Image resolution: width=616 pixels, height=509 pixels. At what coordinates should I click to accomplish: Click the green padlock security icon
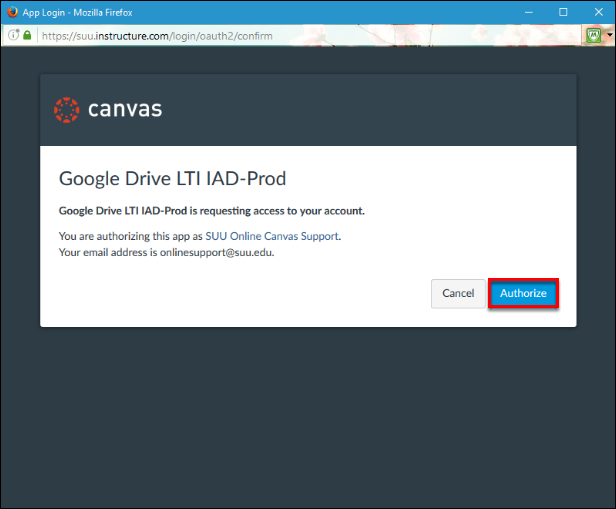27,35
